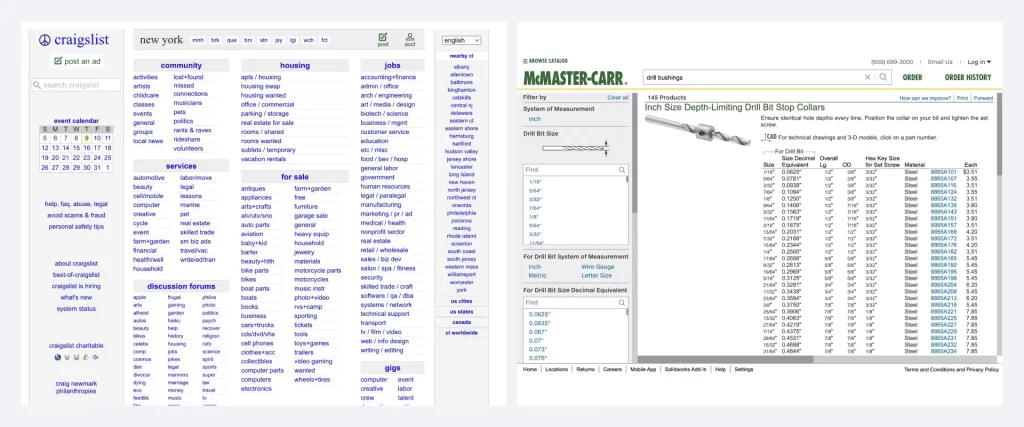
Task: Open the for sale section heading
Action: click(295, 177)
